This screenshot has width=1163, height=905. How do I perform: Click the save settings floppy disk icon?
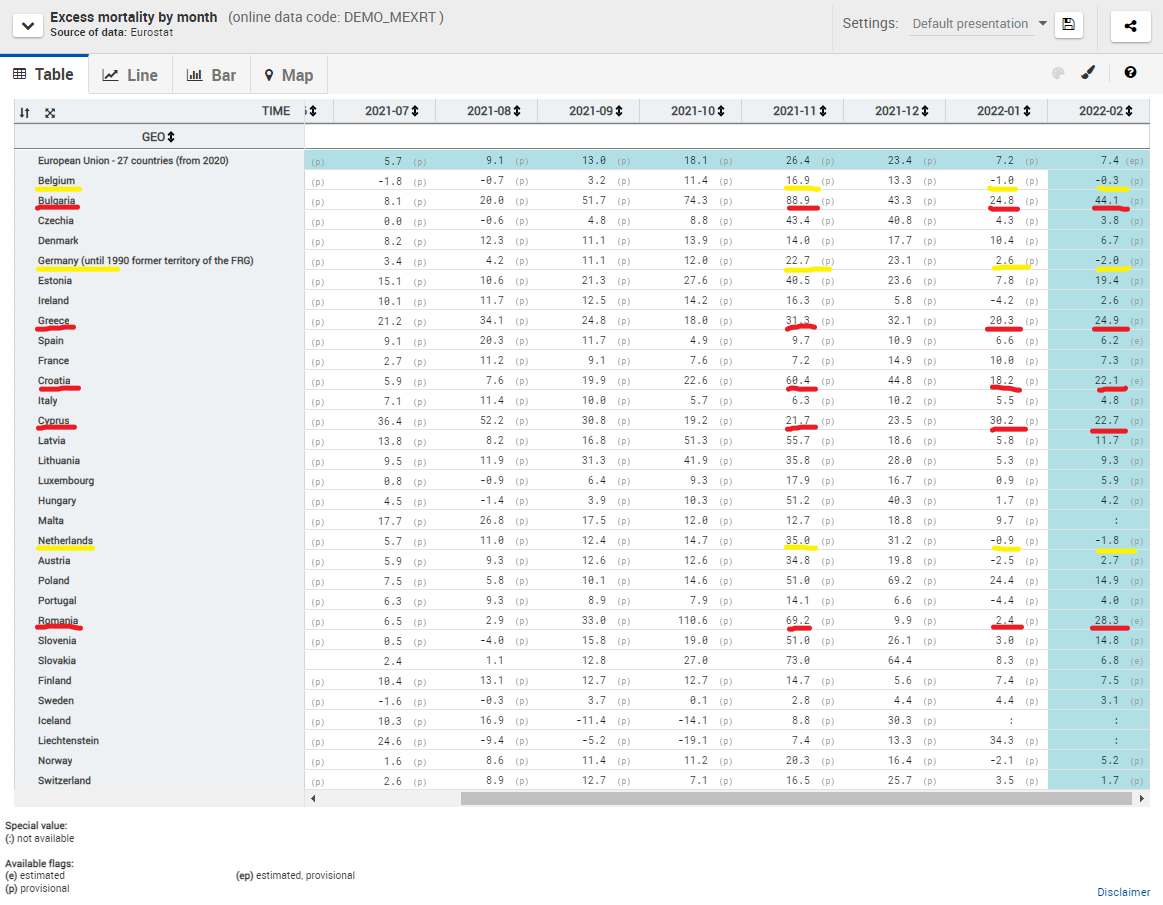click(x=1068, y=24)
